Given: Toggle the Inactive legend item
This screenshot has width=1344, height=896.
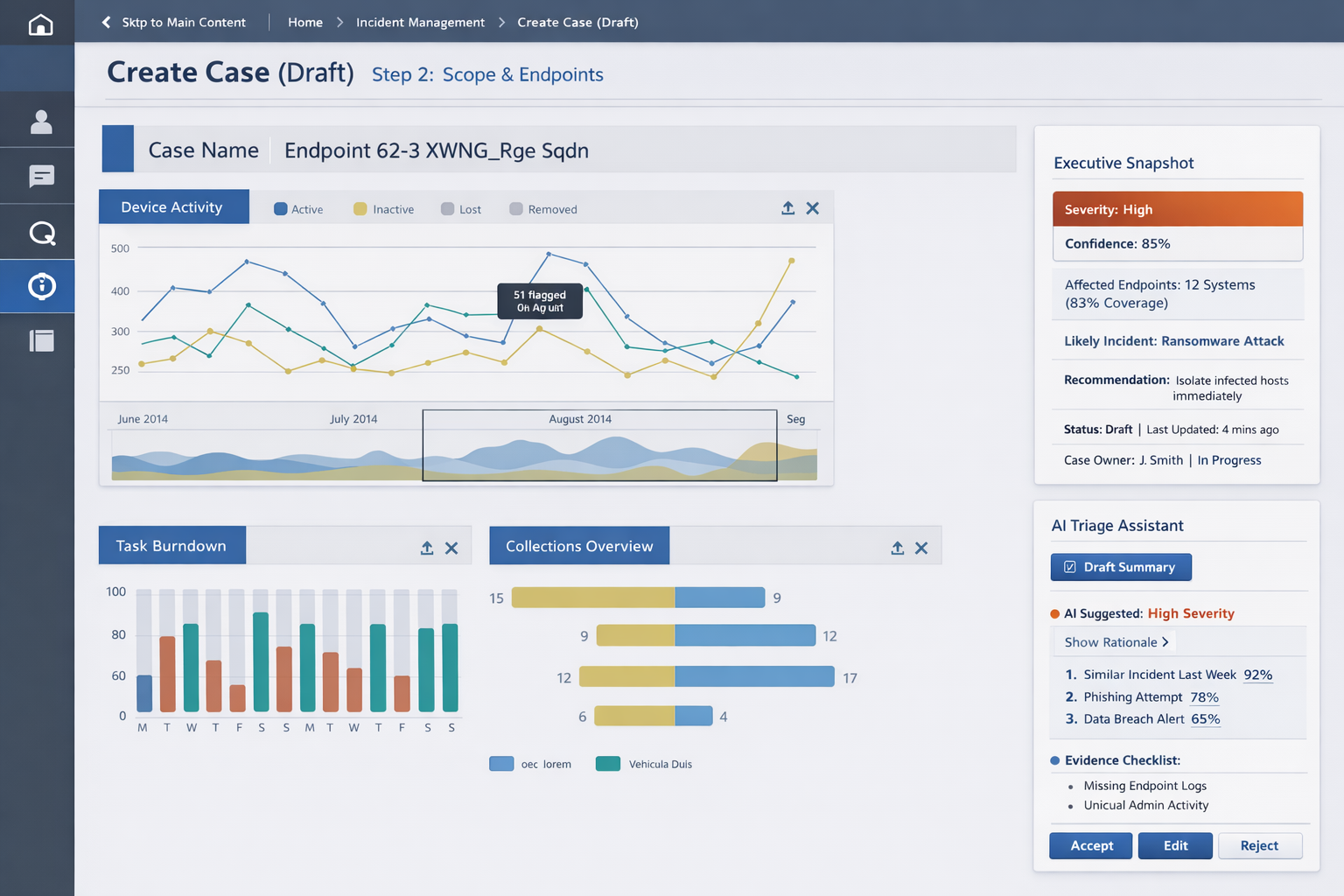Looking at the screenshot, I should tap(383, 209).
